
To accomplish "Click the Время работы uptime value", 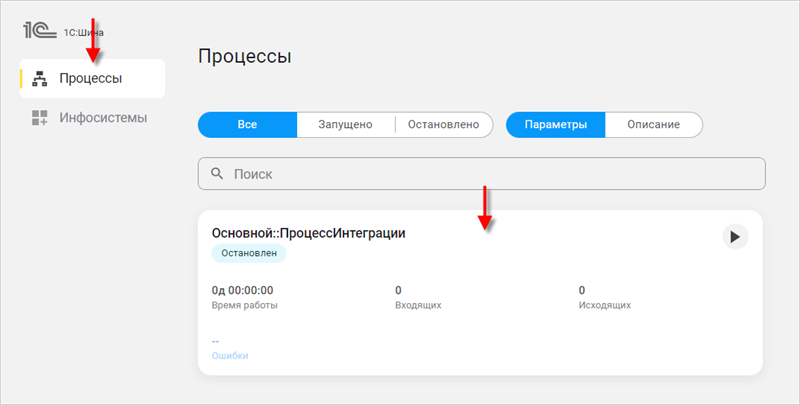I will click(242, 290).
